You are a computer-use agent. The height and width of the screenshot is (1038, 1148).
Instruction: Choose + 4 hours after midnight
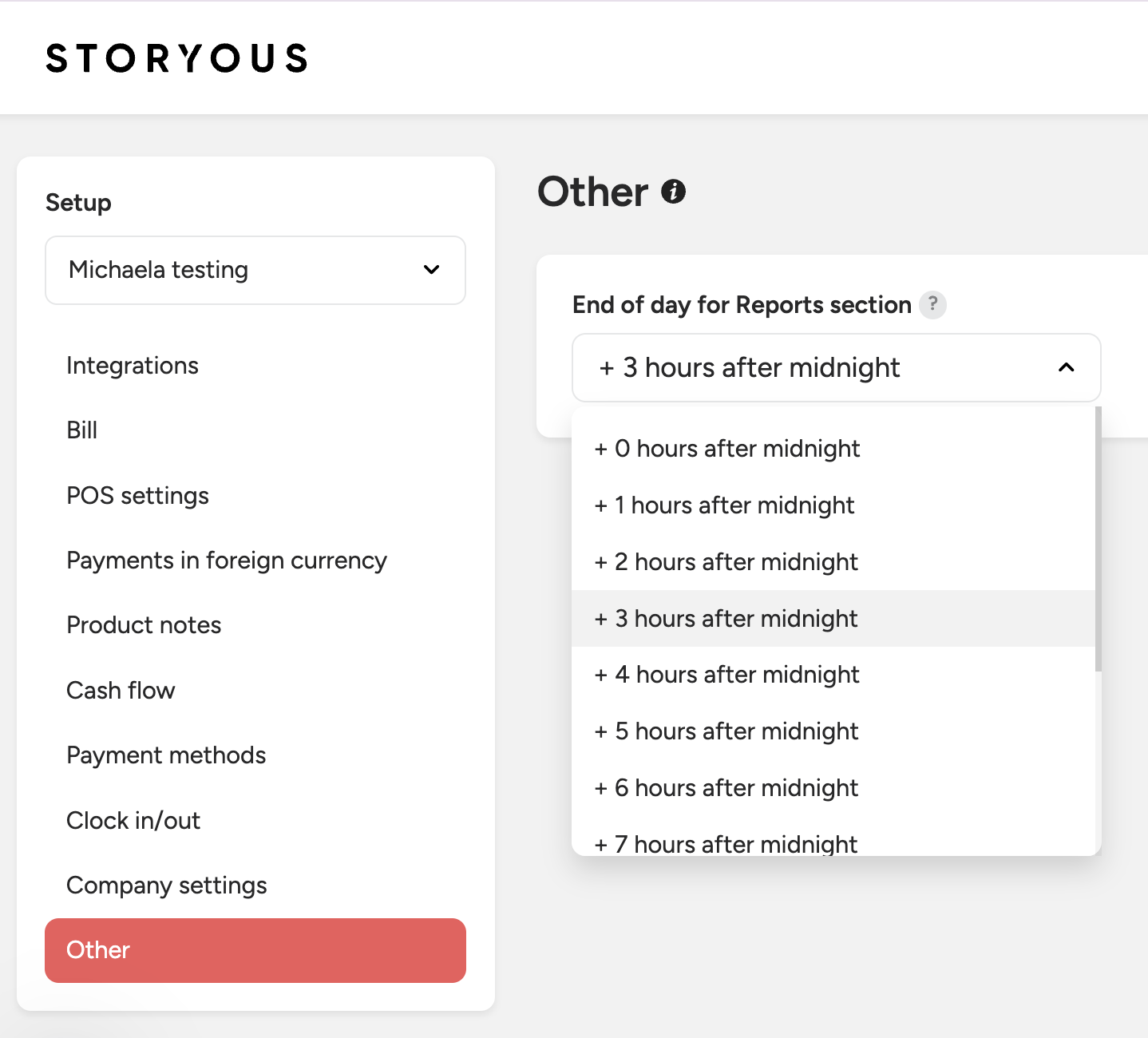click(x=833, y=675)
